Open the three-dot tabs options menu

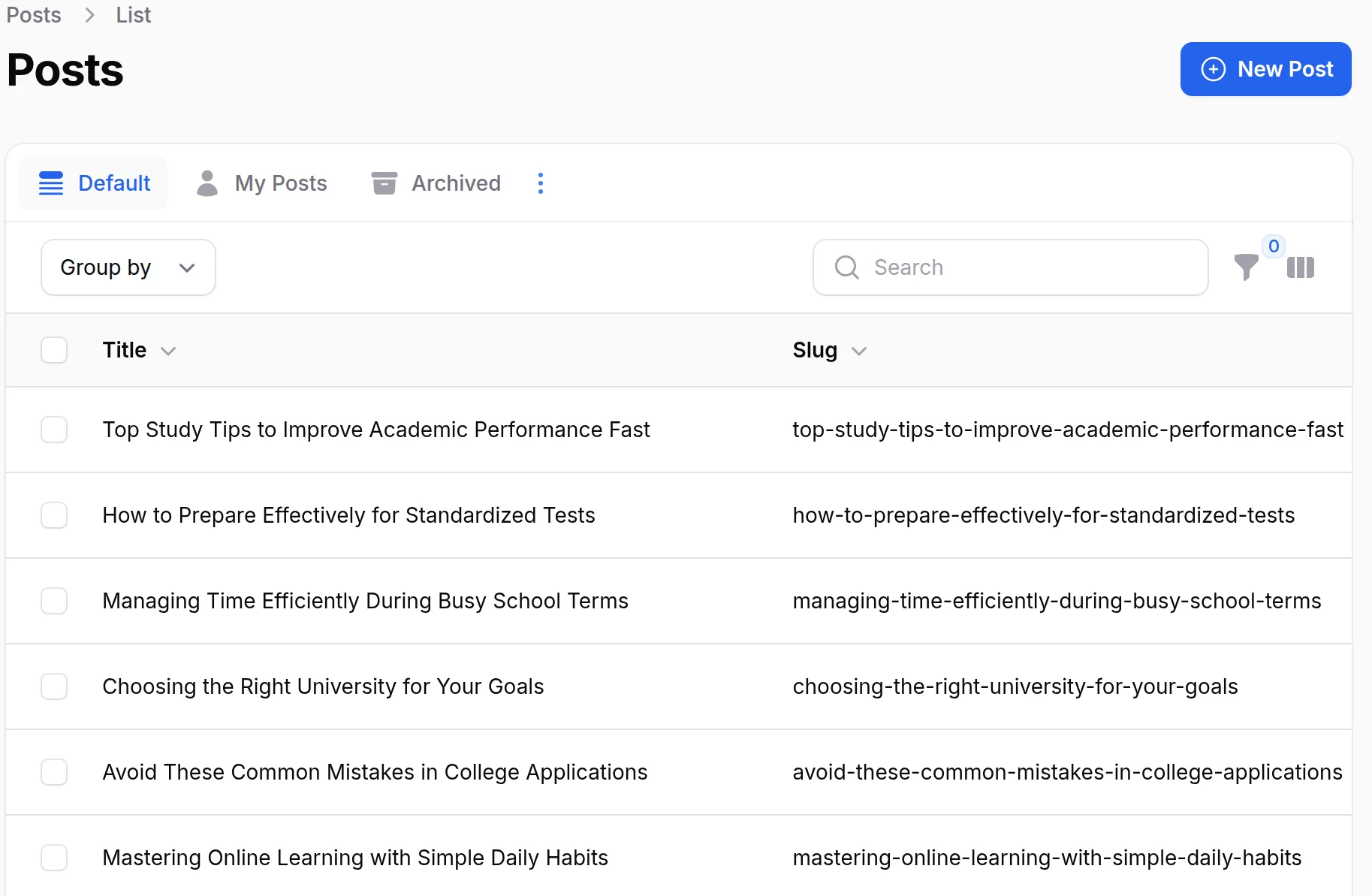click(541, 183)
